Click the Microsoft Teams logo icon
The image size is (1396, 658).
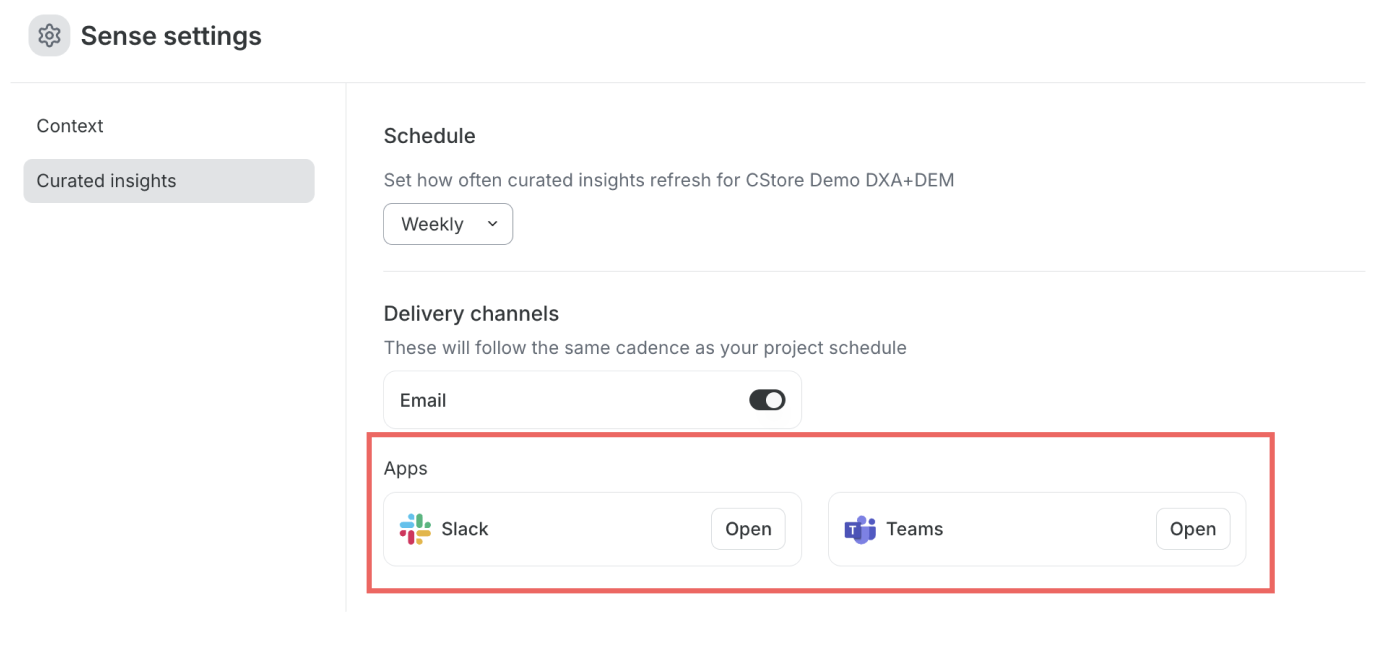click(860, 529)
